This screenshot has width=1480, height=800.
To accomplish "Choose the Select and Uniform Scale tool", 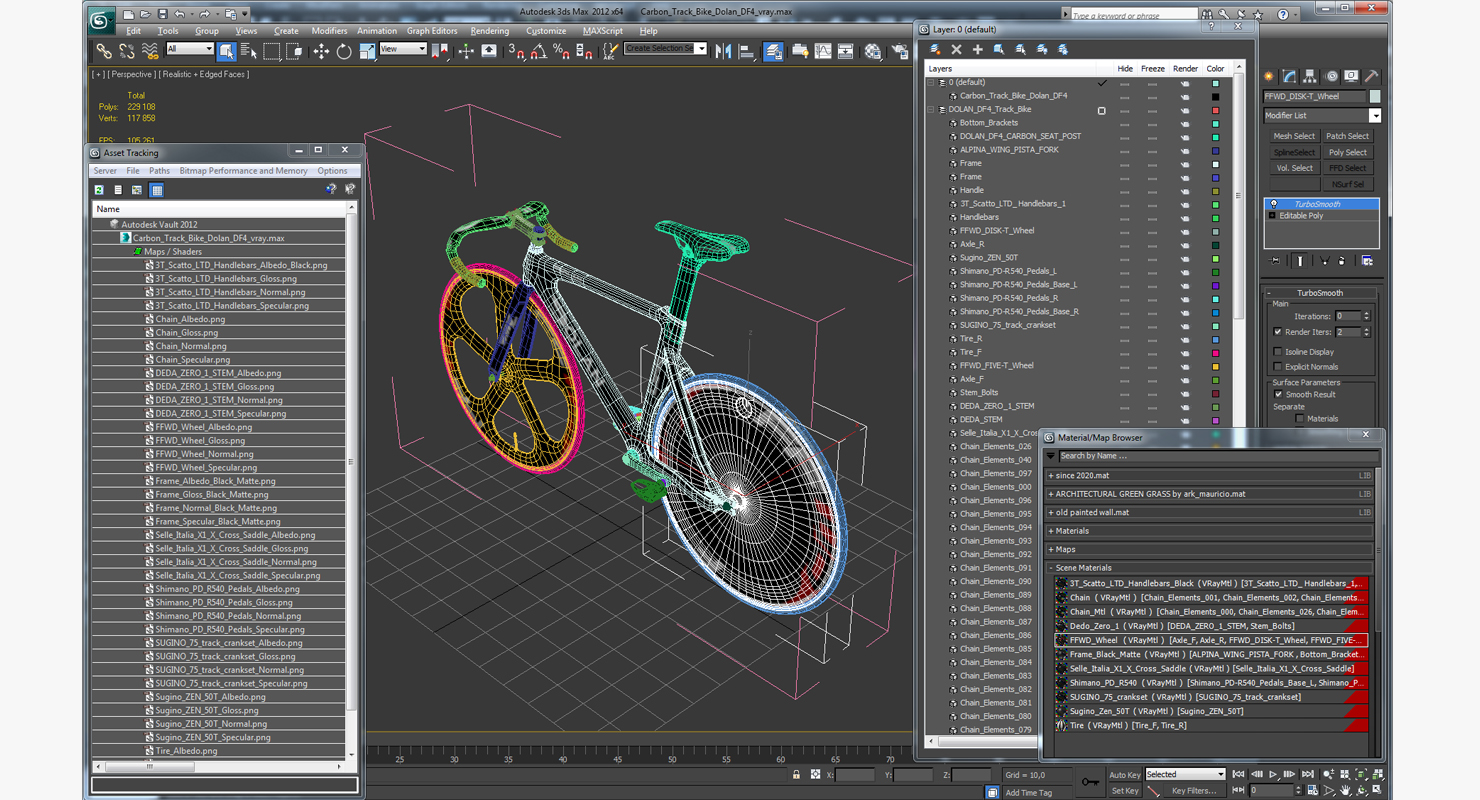I will [x=366, y=51].
